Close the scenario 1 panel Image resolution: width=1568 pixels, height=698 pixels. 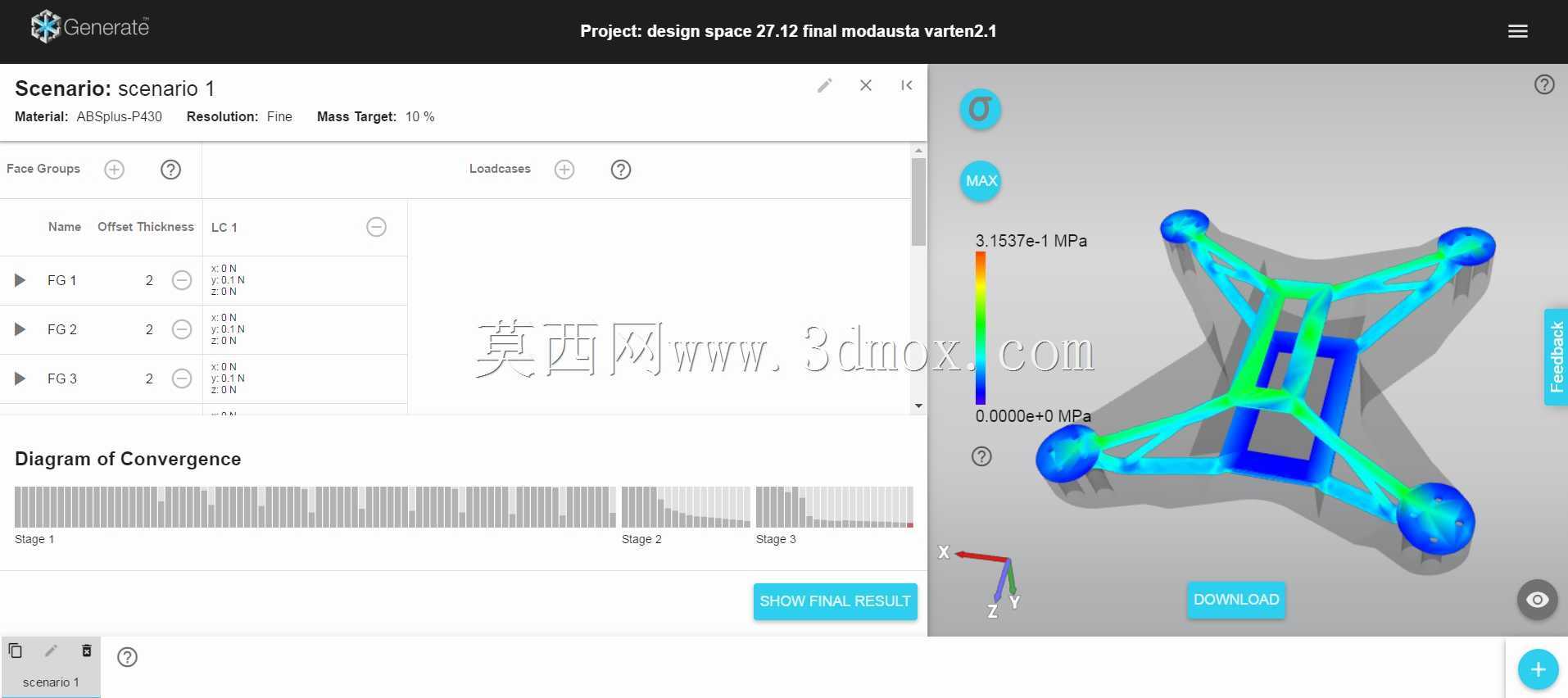pyautogui.click(x=866, y=85)
